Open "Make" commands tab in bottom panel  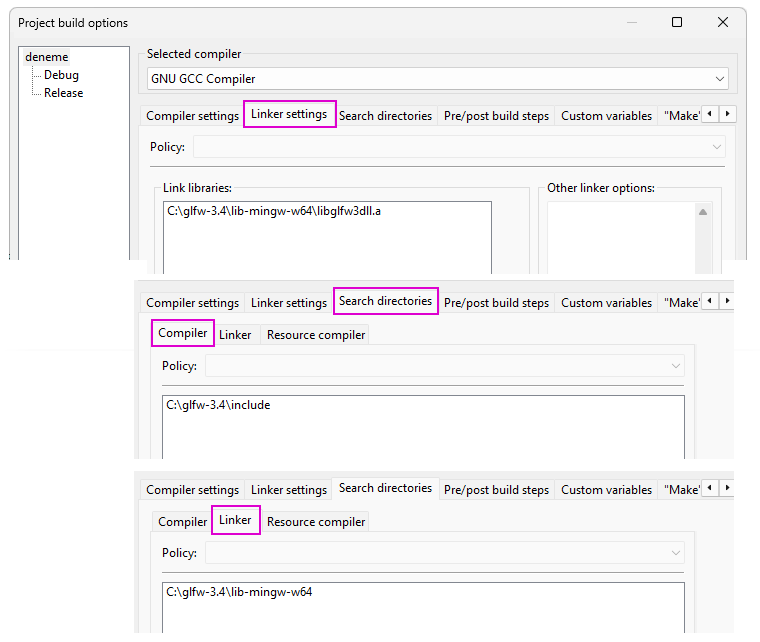coord(681,490)
